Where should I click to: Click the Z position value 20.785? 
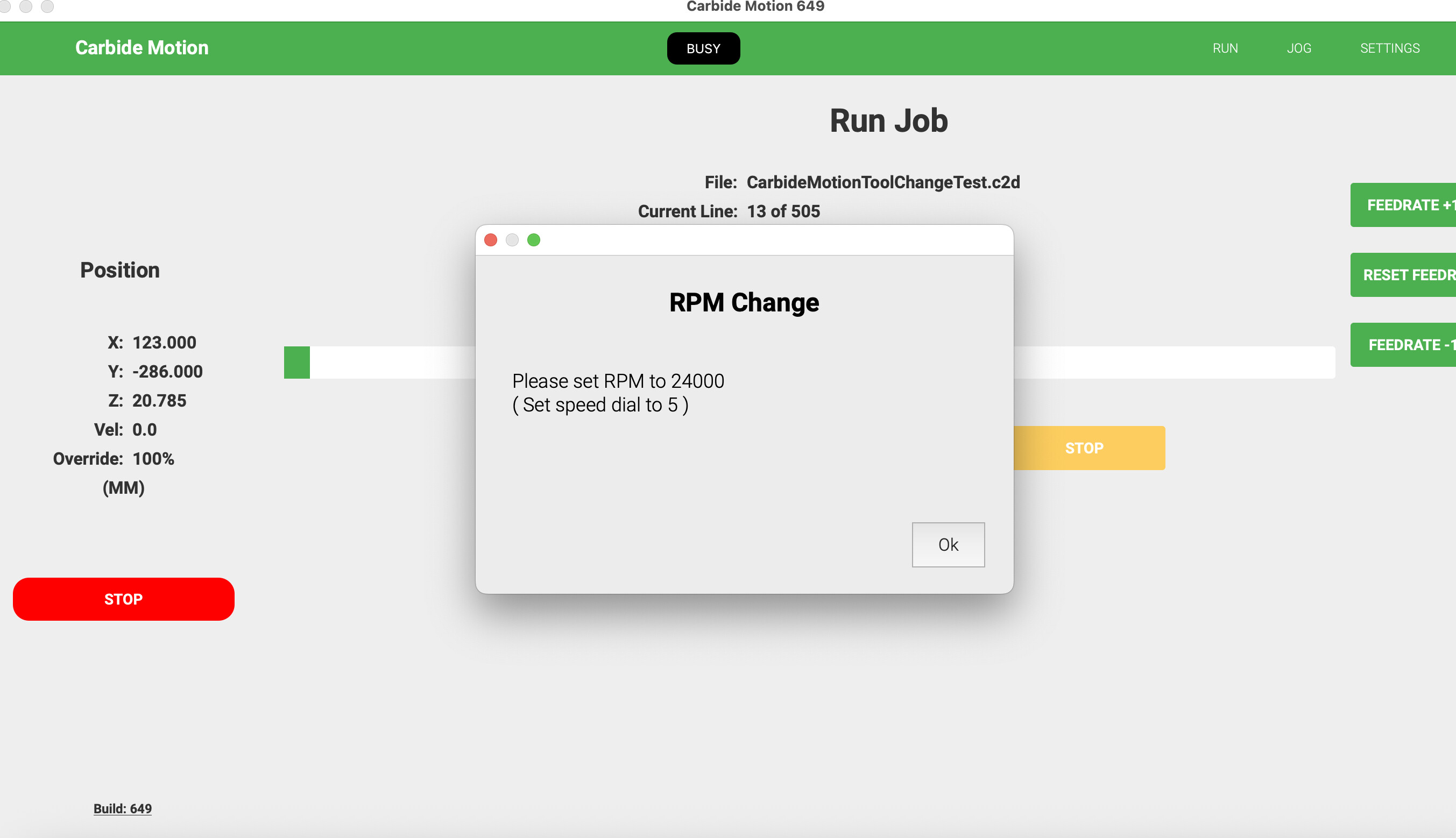tap(159, 401)
